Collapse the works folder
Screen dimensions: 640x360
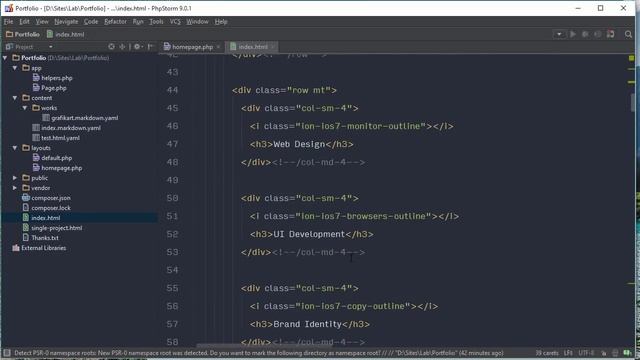[25, 108]
